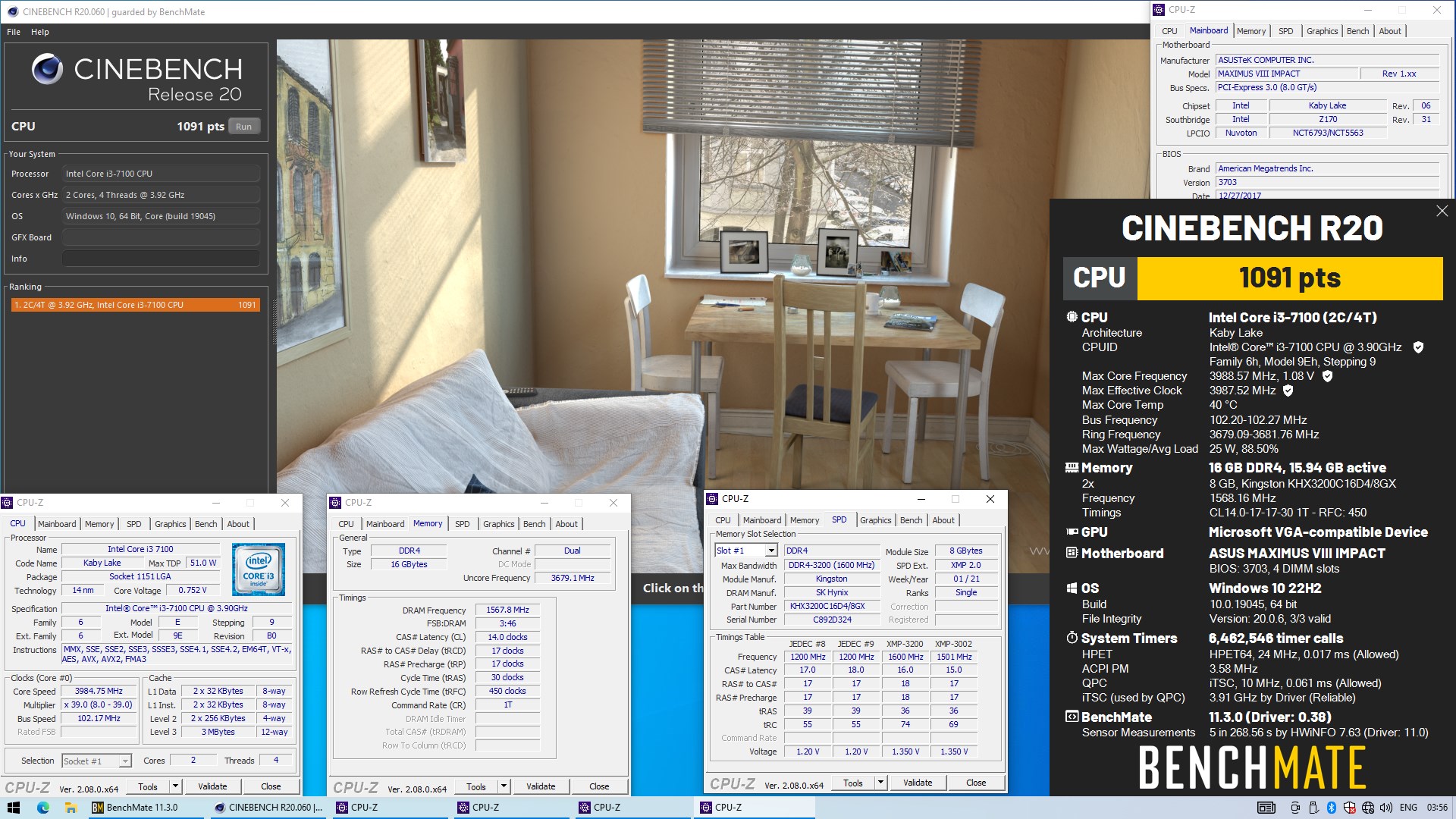The width and height of the screenshot is (1456, 819).
Task: Switch to Graphics tab in SPD window
Action: (x=875, y=520)
